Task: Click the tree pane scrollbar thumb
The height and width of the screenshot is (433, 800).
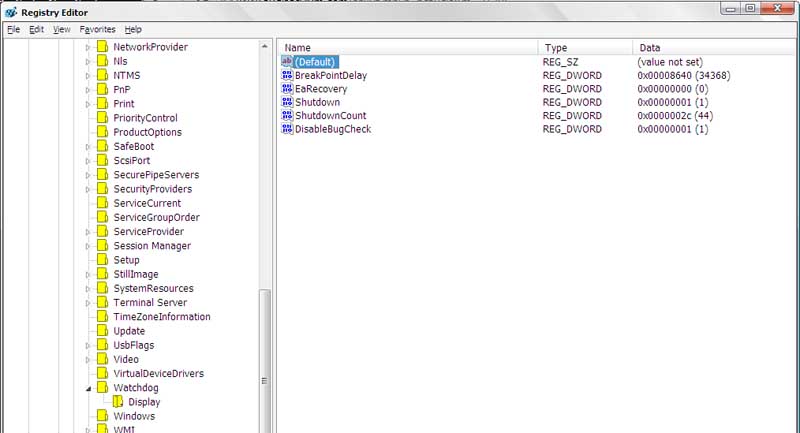Action: 264,361
